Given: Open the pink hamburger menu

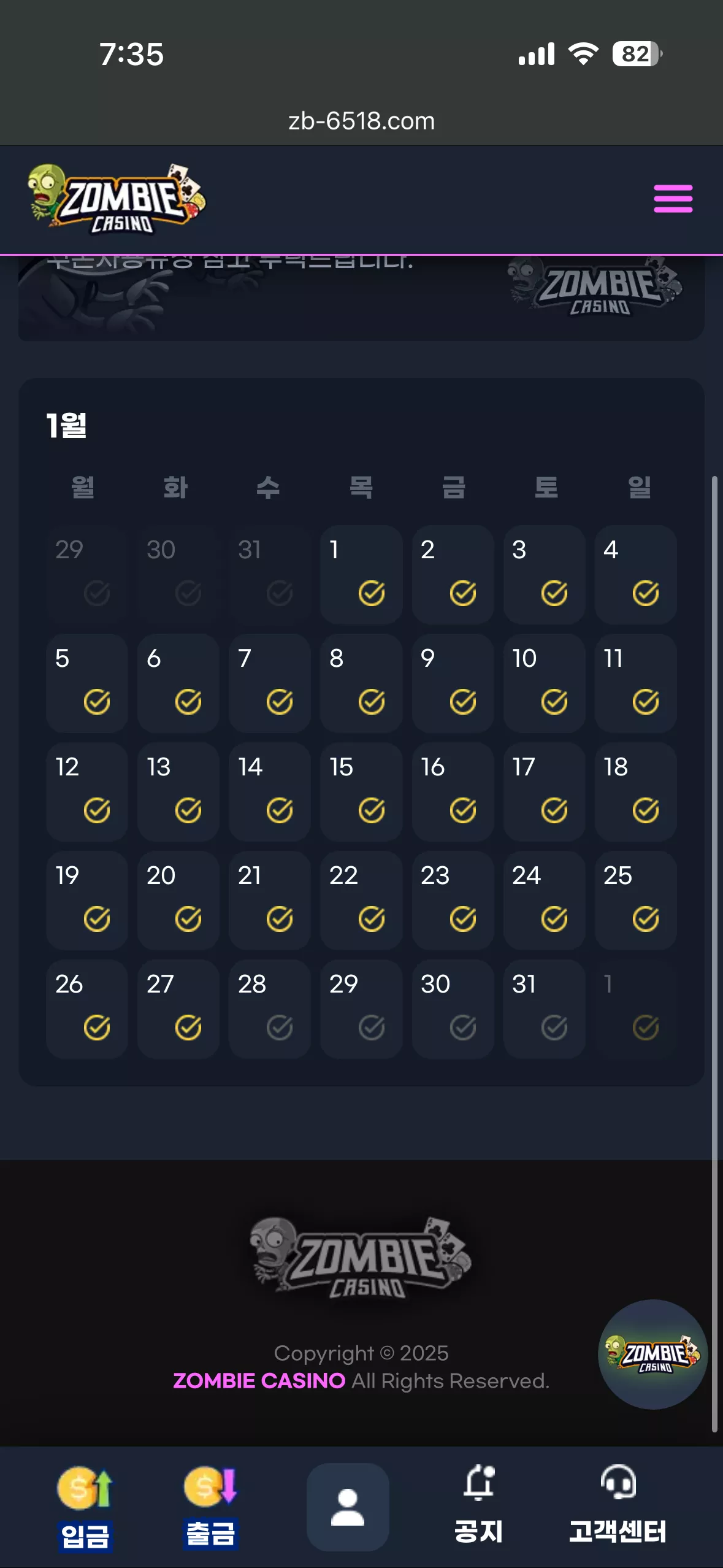Looking at the screenshot, I should [673, 199].
